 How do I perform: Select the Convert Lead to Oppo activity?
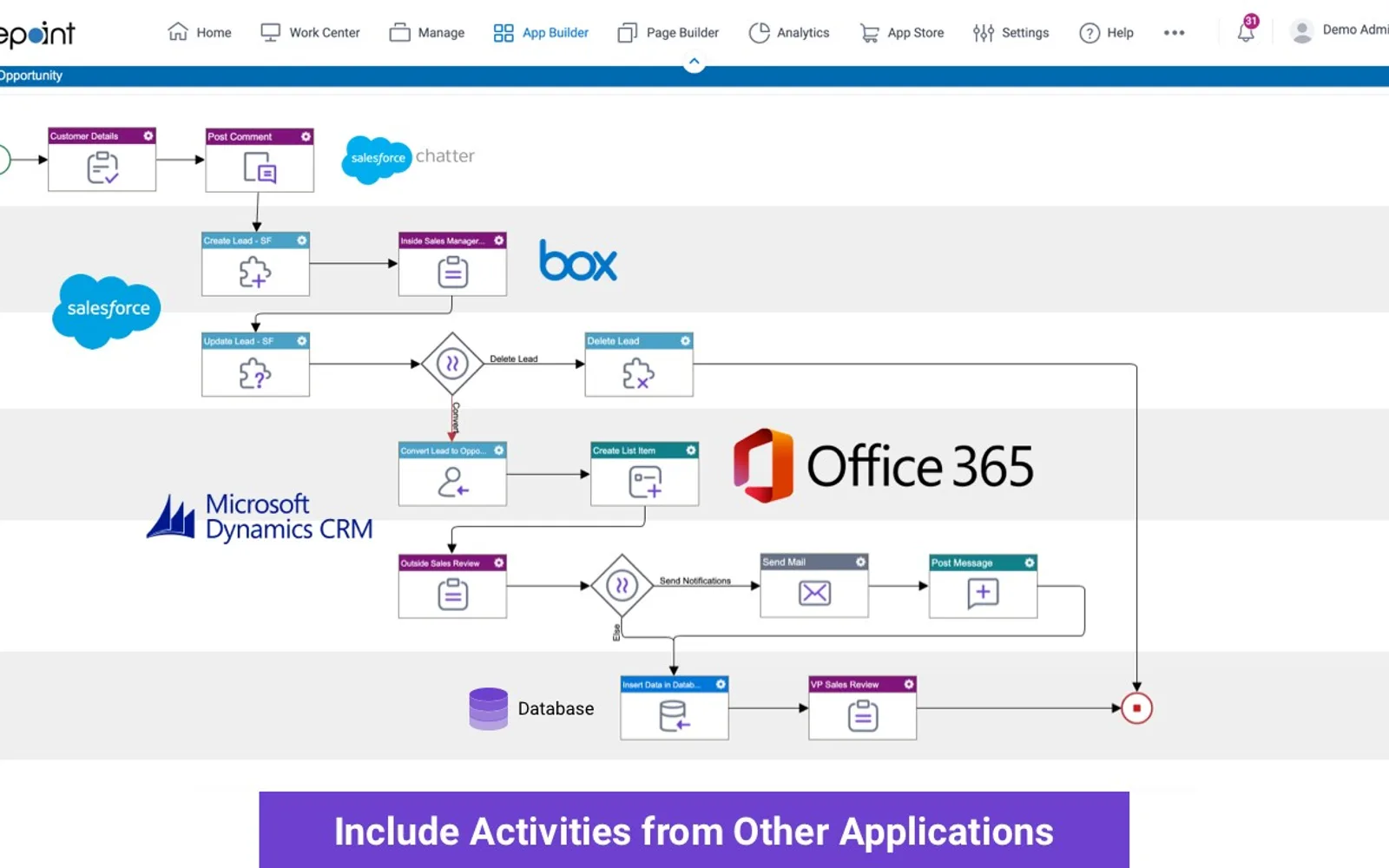pyautogui.click(x=452, y=474)
